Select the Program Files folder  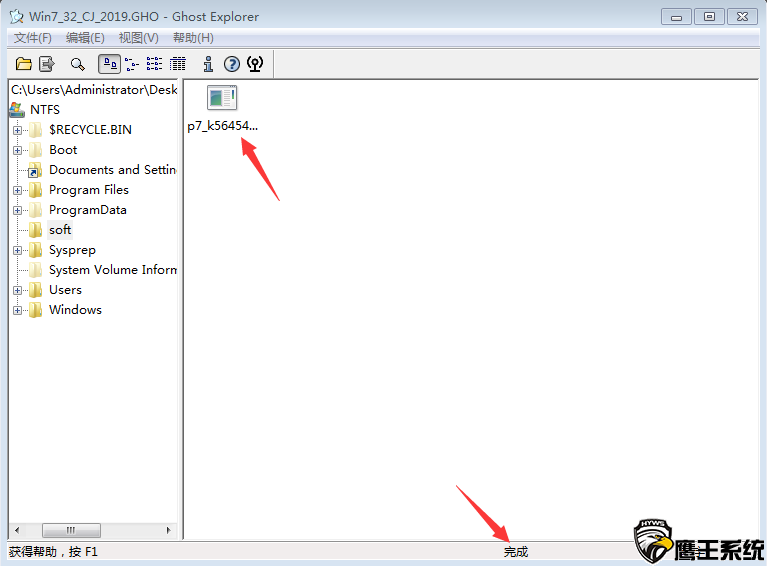point(89,190)
